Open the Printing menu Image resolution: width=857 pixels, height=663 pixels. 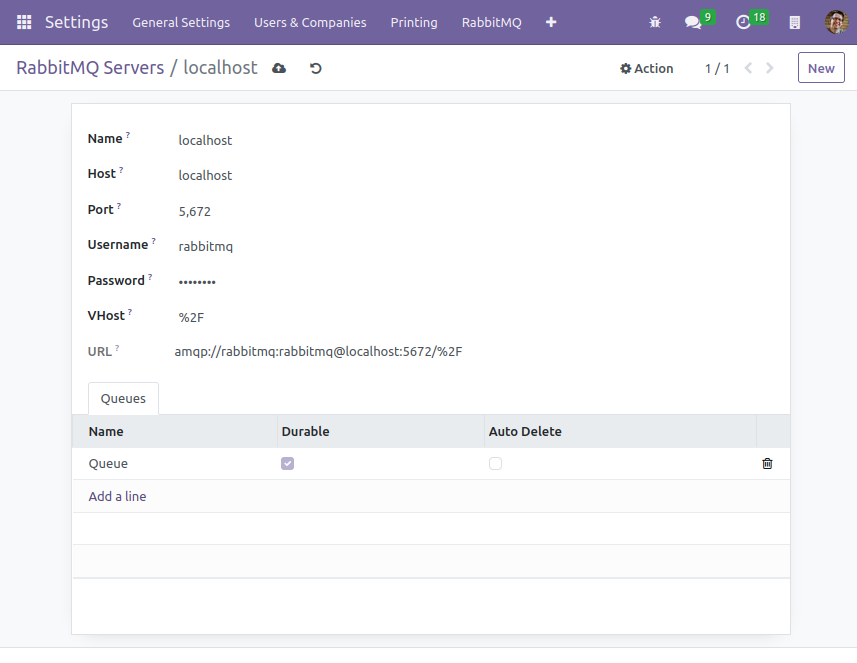click(414, 22)
